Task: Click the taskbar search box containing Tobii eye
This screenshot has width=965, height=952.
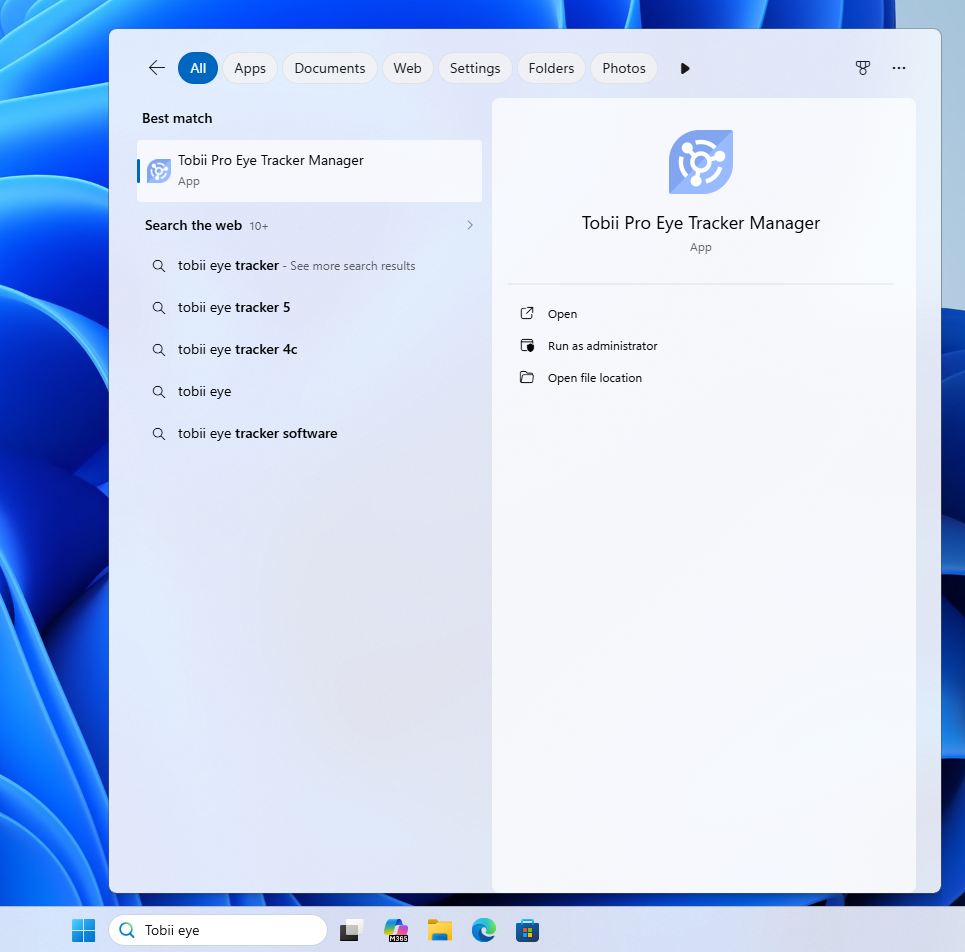Action: click(218, 930)
